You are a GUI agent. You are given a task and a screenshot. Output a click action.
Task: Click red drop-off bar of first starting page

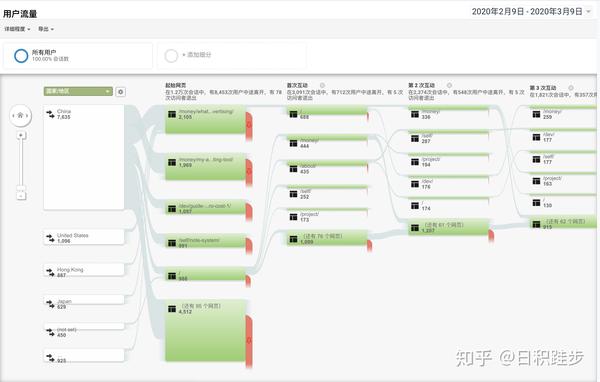point(249,125)
